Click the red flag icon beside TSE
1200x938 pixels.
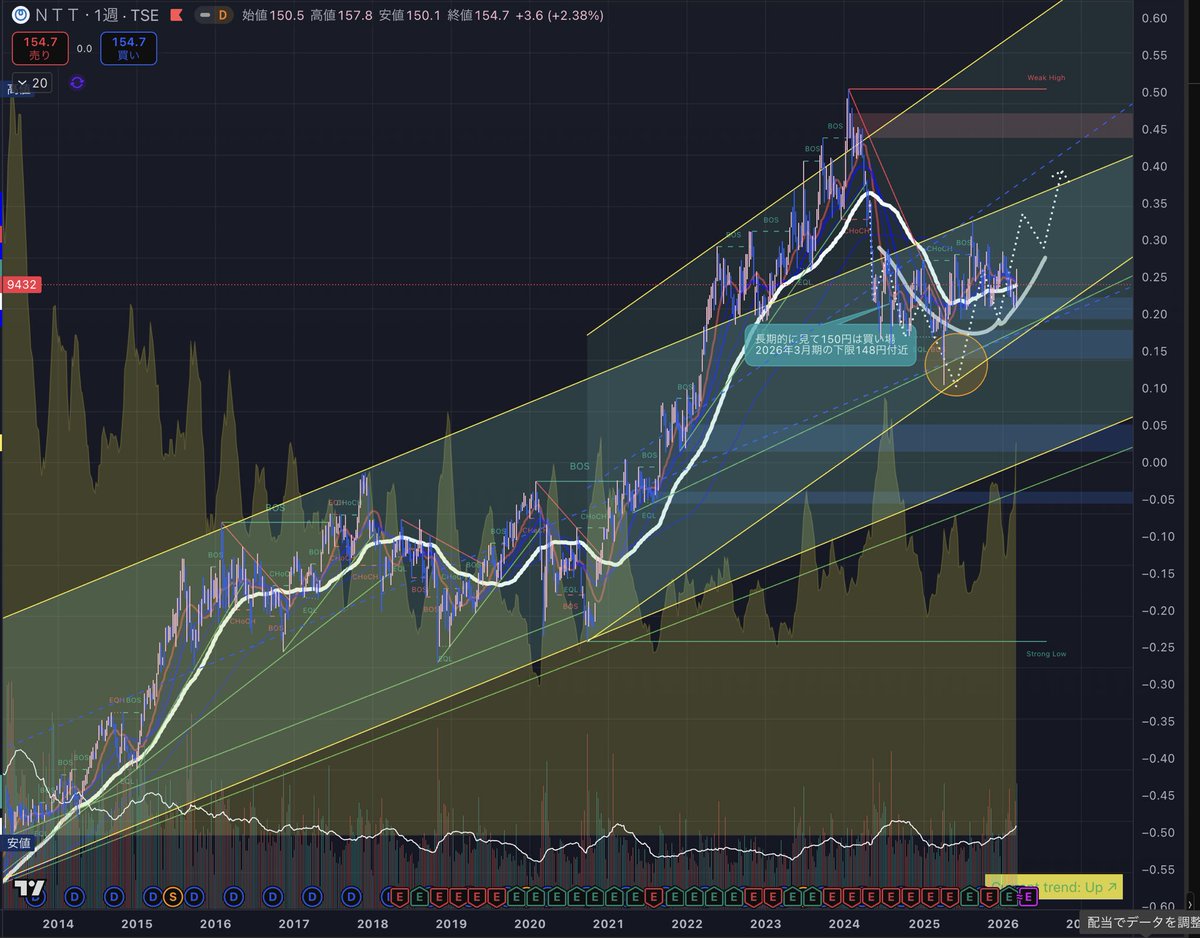coord(175,17)
